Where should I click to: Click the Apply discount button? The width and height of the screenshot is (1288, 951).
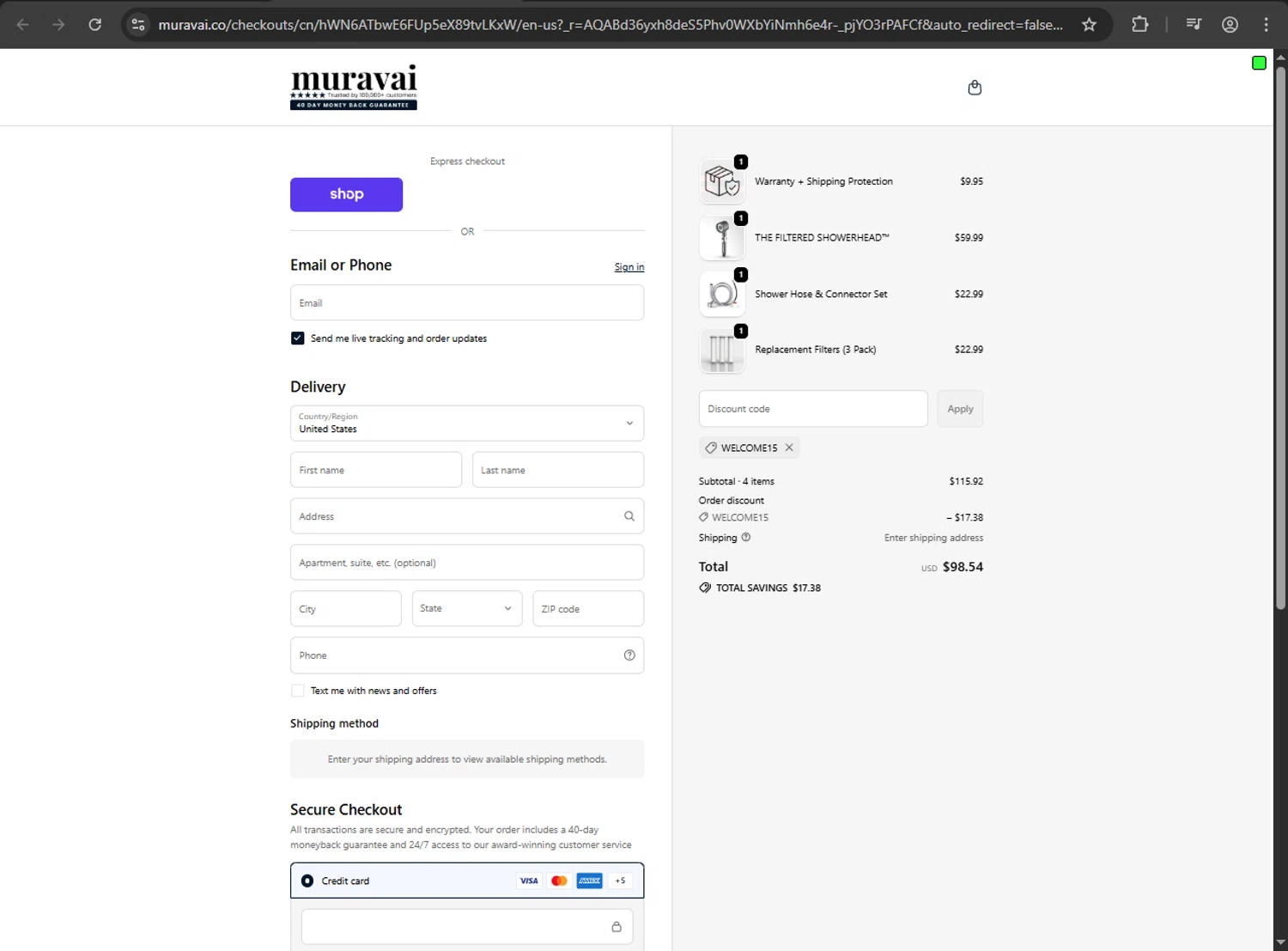(960, 409)
